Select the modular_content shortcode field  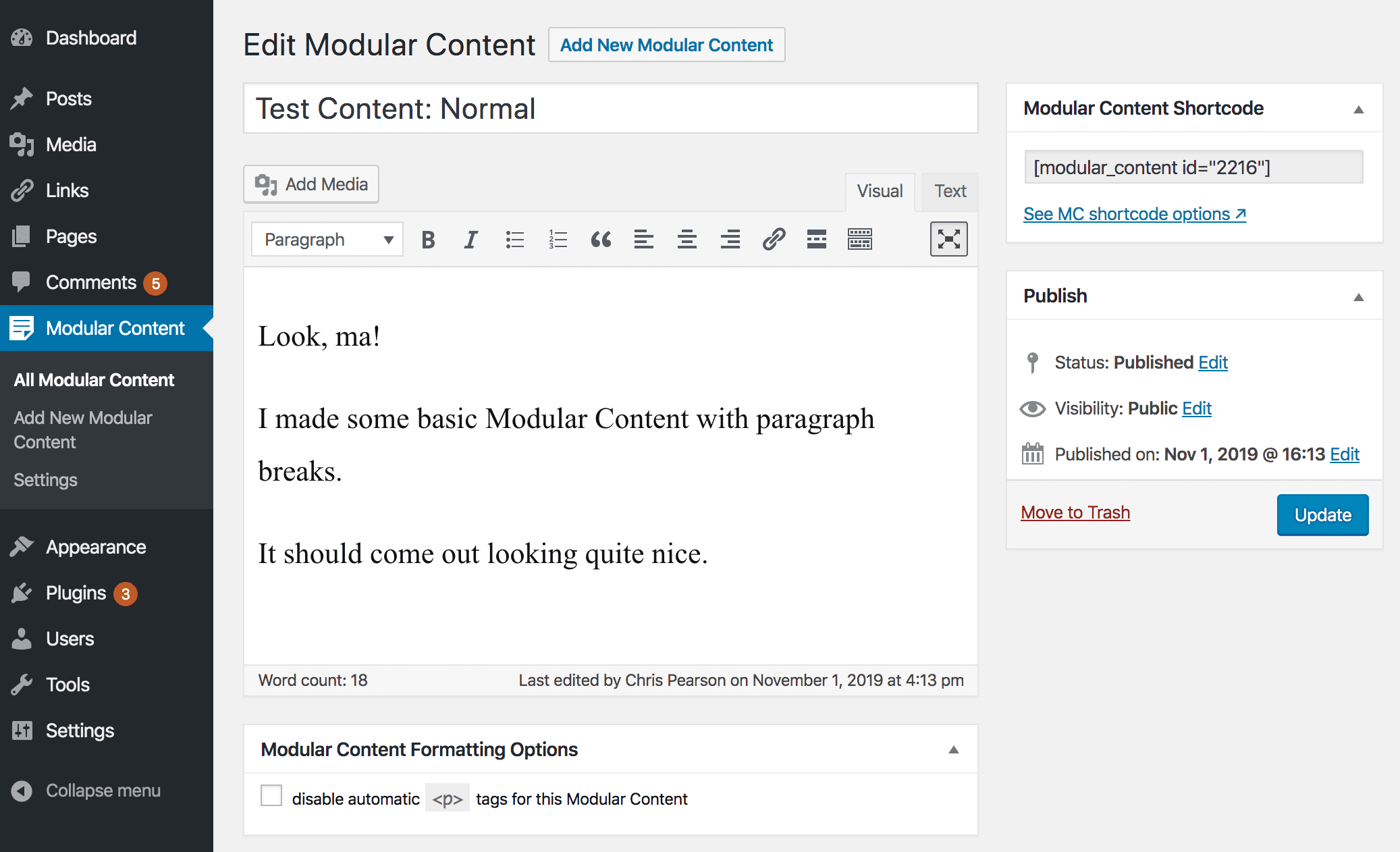pos(1193,167)
